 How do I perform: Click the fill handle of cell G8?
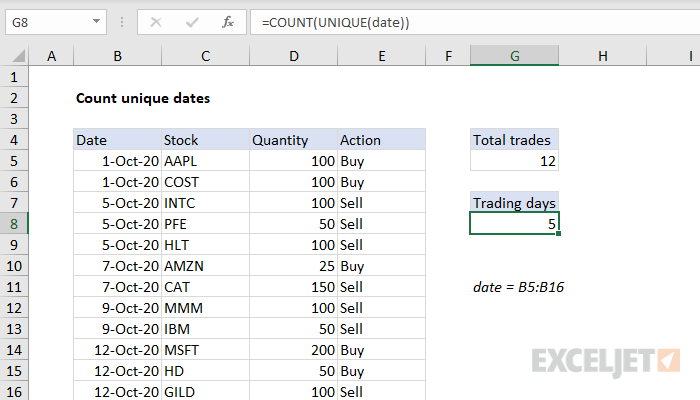click(558, 233)
